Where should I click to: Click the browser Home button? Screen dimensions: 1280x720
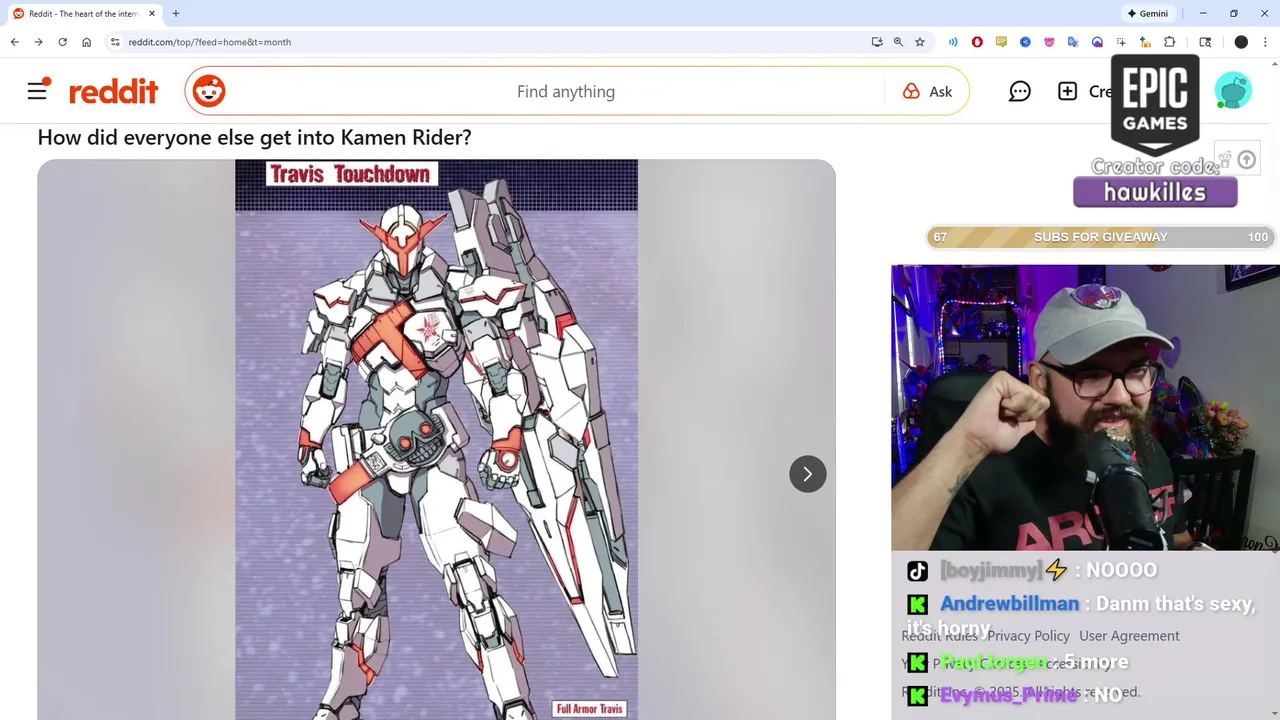pyautogui.click(x=87, y=42)
